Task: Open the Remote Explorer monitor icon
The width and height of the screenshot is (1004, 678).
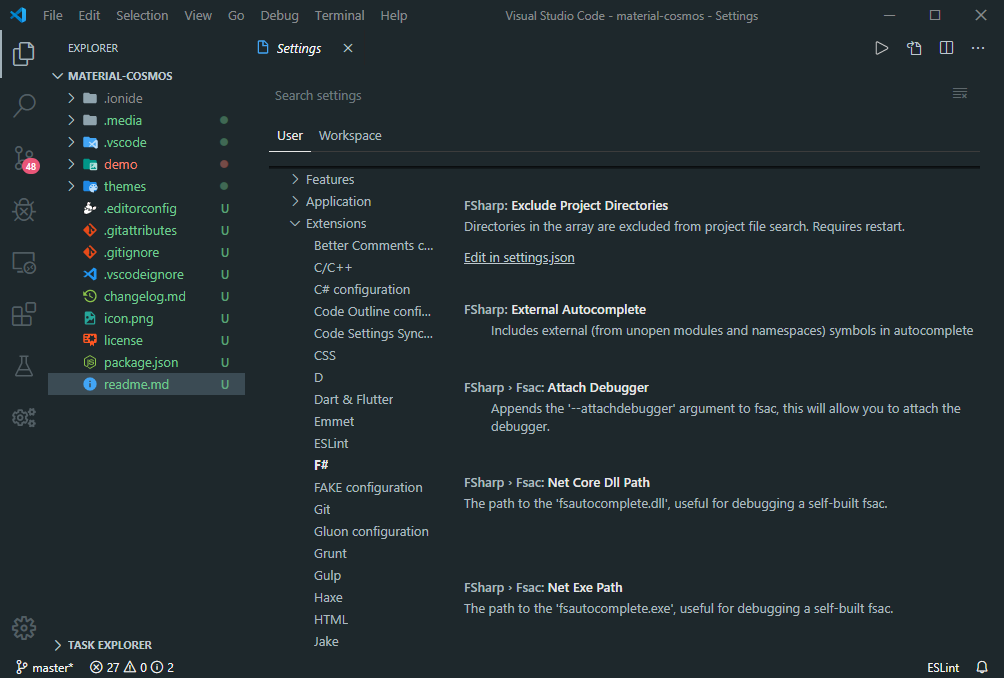Action: (x=24, y=262)
